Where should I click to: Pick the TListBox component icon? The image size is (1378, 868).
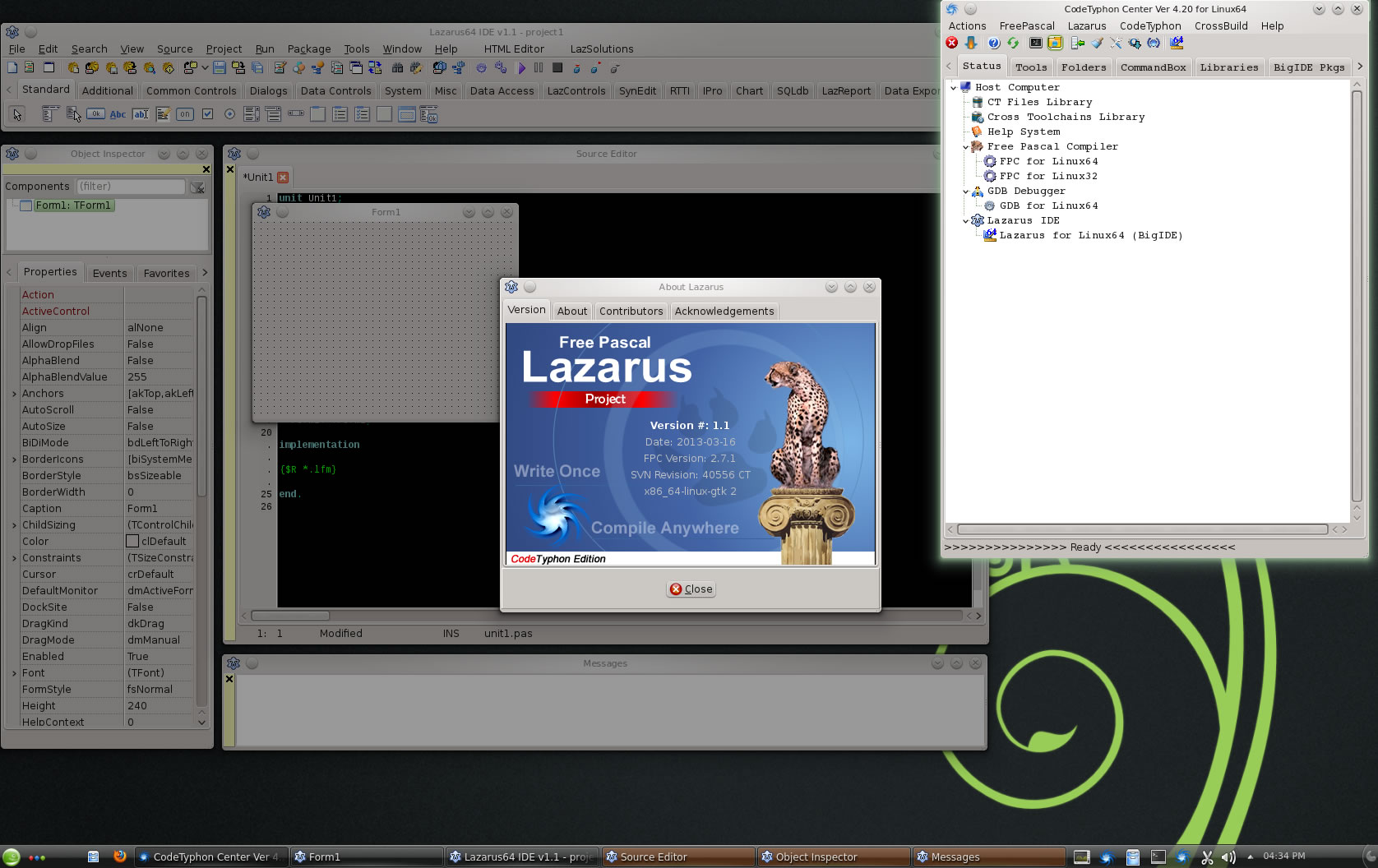[252, 114]
